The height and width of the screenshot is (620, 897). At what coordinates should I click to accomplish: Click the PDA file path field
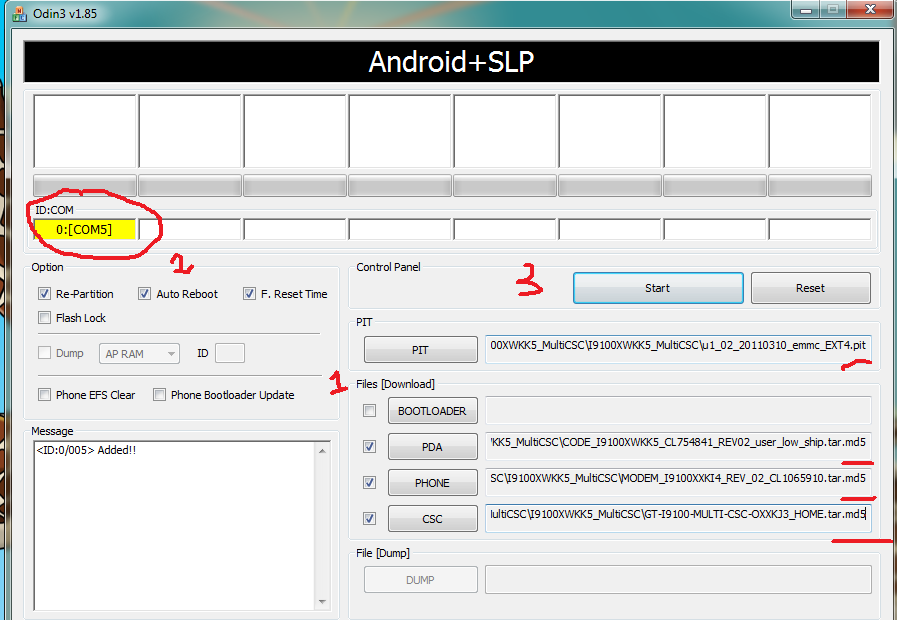click(678, 446)
